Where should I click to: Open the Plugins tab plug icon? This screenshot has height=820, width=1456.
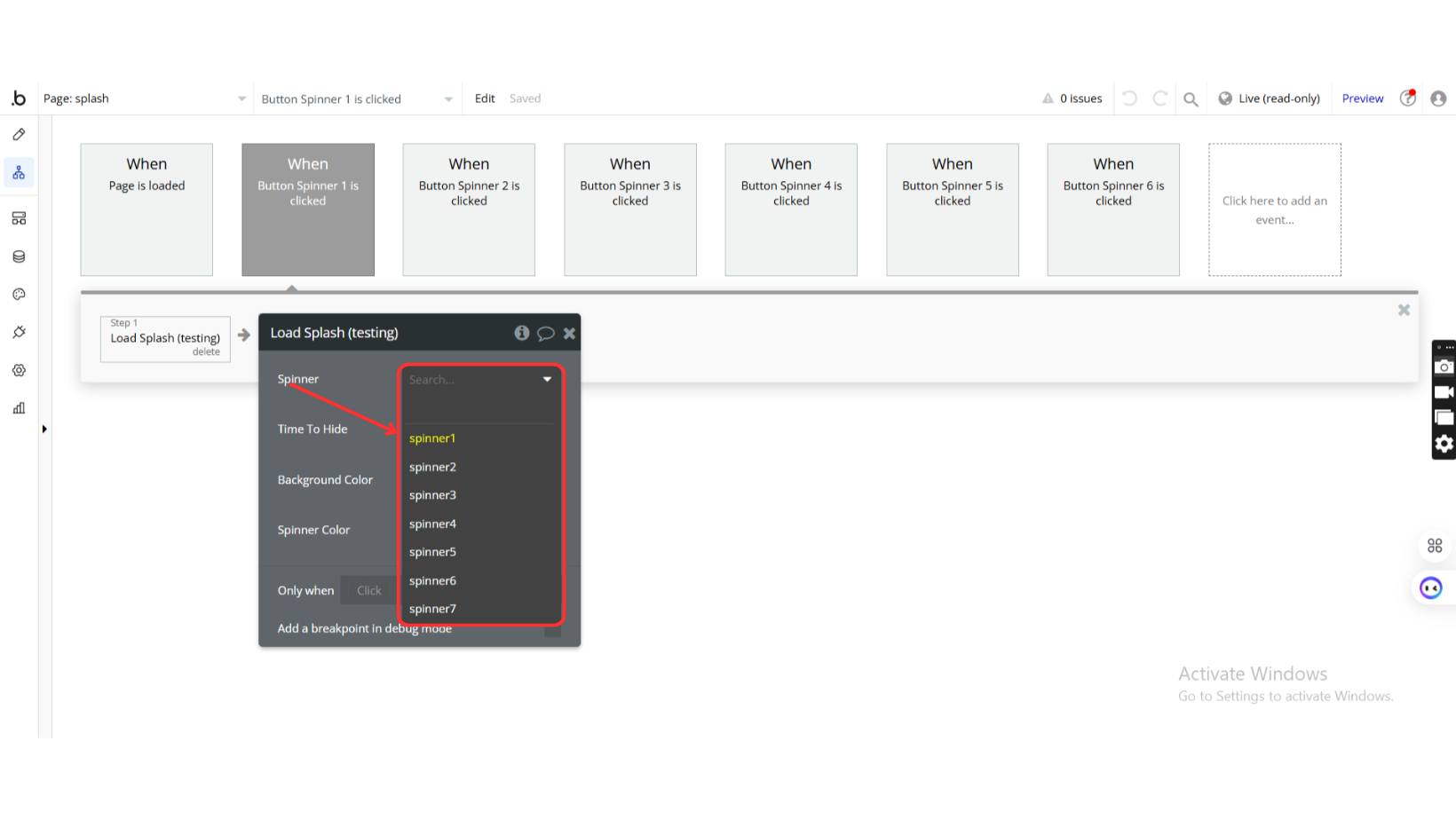click(x=19, y=332)
